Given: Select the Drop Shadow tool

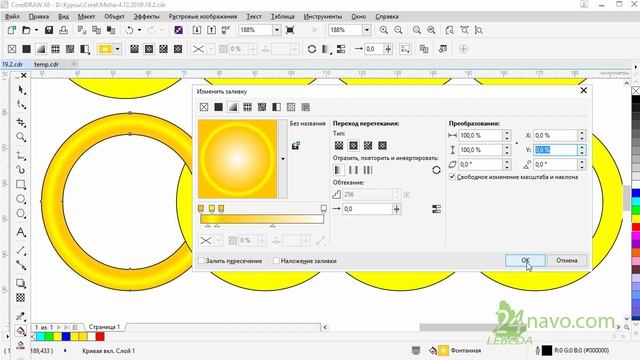Looking at the screenshot, I should click(x=21, y=283).
